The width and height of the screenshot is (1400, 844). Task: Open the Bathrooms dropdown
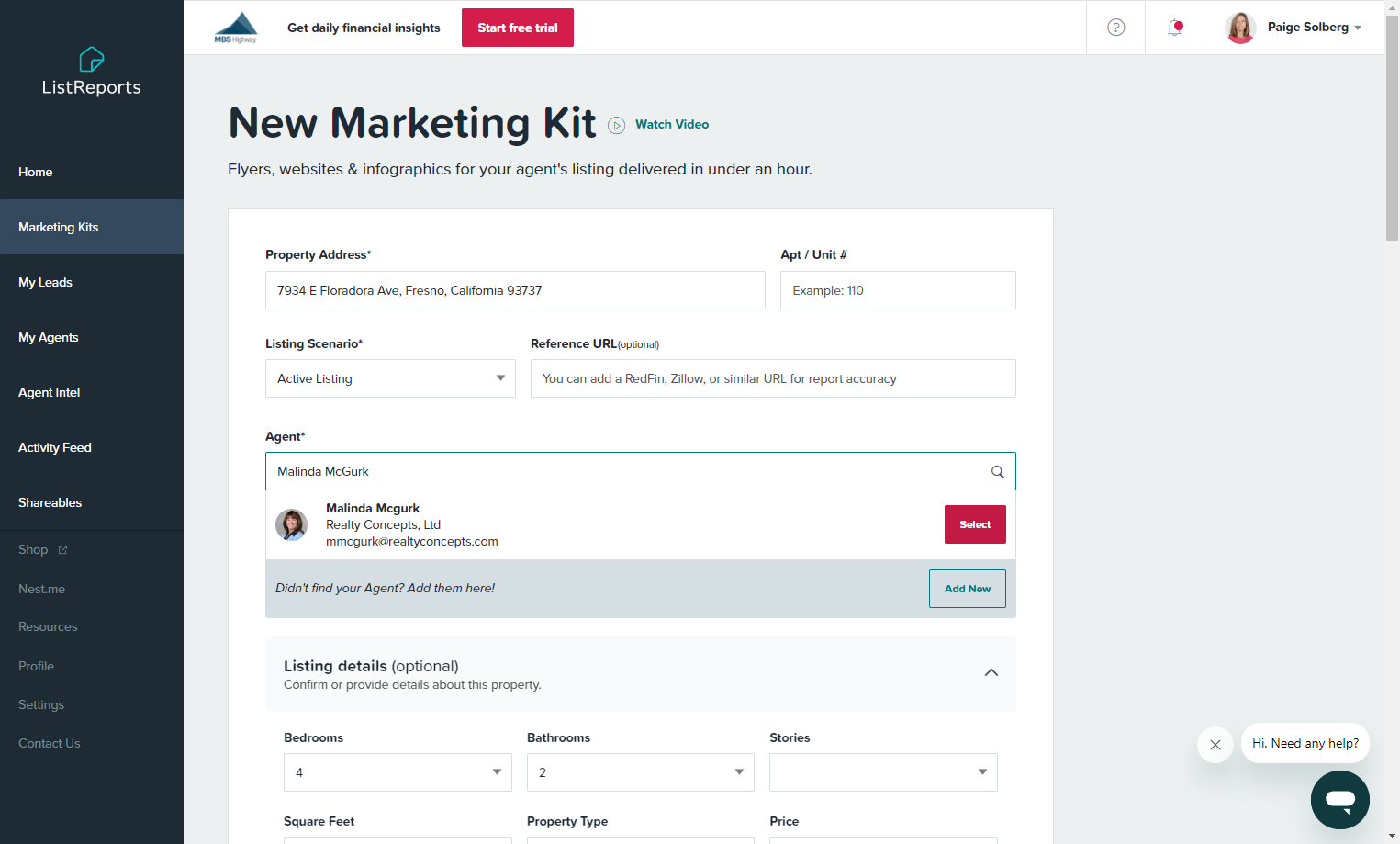[x=641, y=772]
